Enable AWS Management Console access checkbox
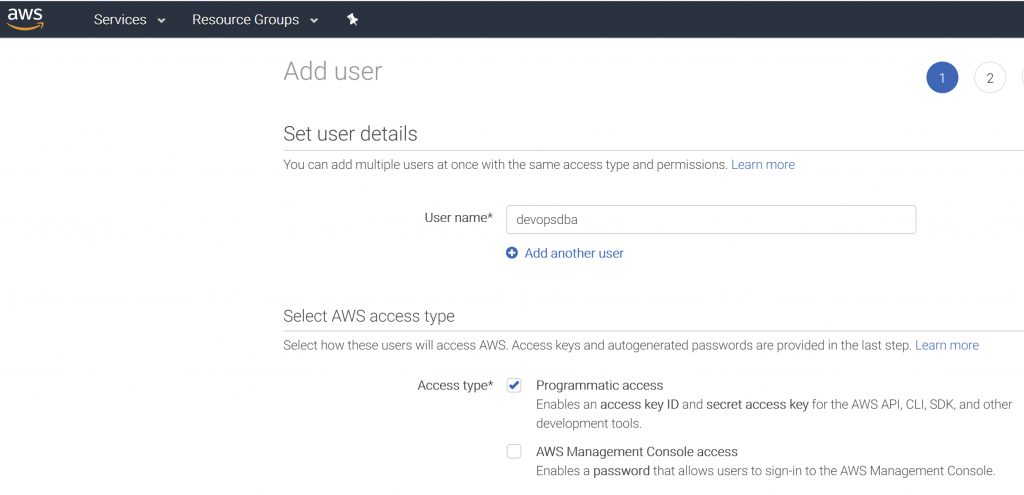Viewport: 1024px width, 495px height. pos(514,451)
